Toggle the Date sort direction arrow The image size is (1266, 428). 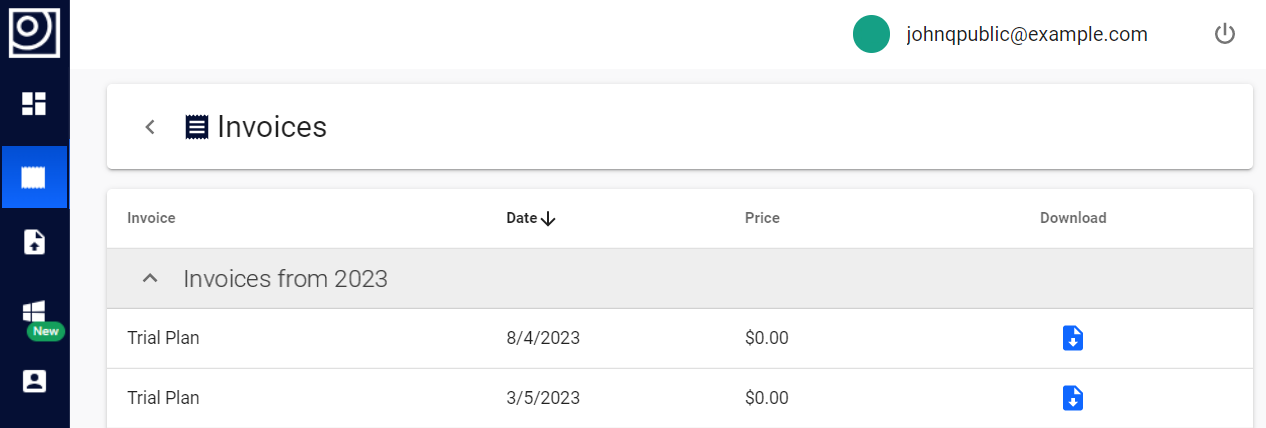[547, 219]
